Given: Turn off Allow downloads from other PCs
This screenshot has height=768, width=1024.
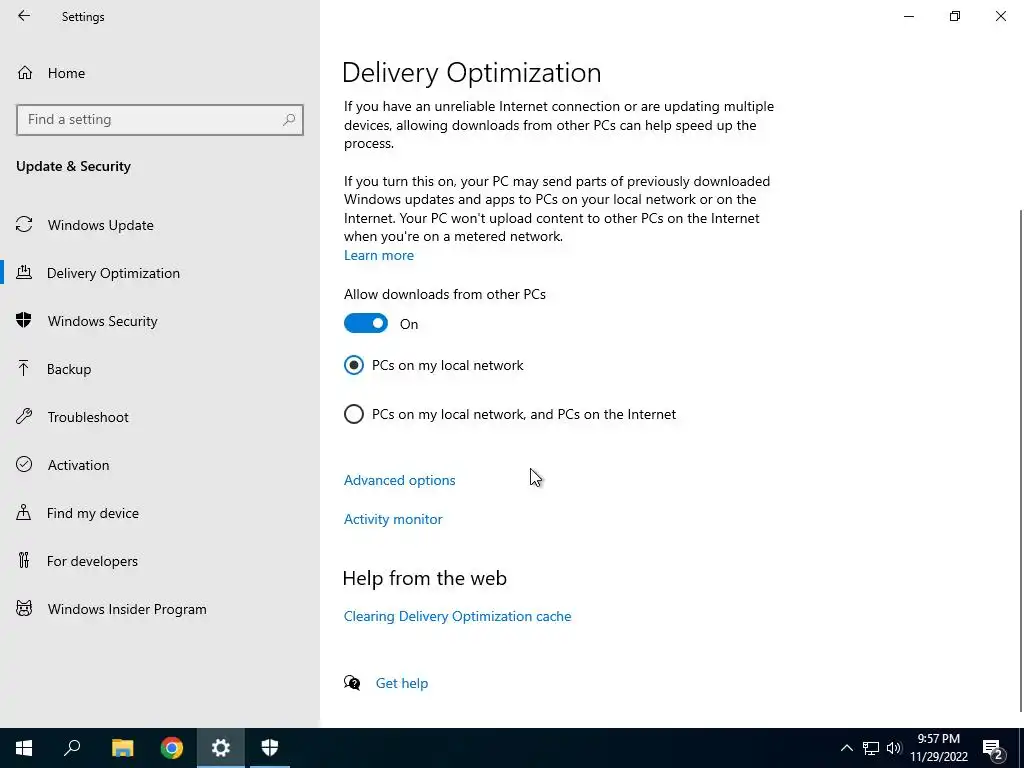Looking at the screenshot, I should click(366, 323).
